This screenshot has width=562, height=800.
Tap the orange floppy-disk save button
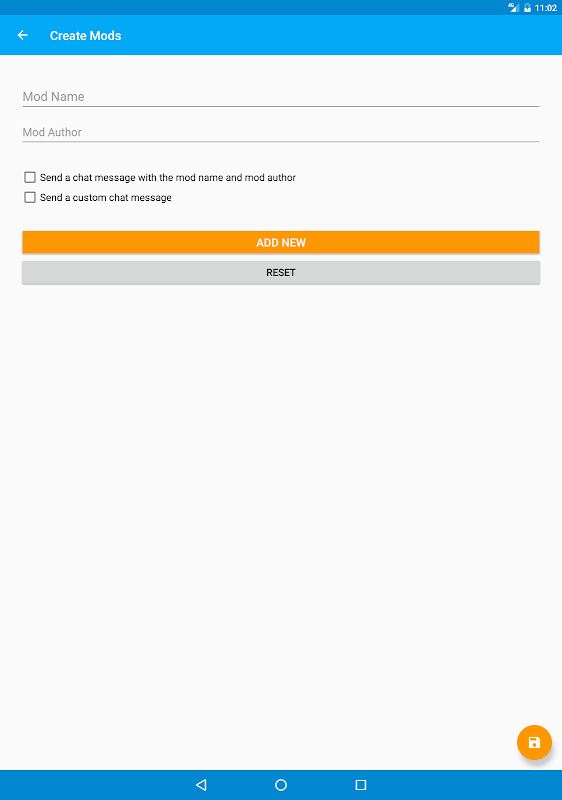click(x=534, y=742)
